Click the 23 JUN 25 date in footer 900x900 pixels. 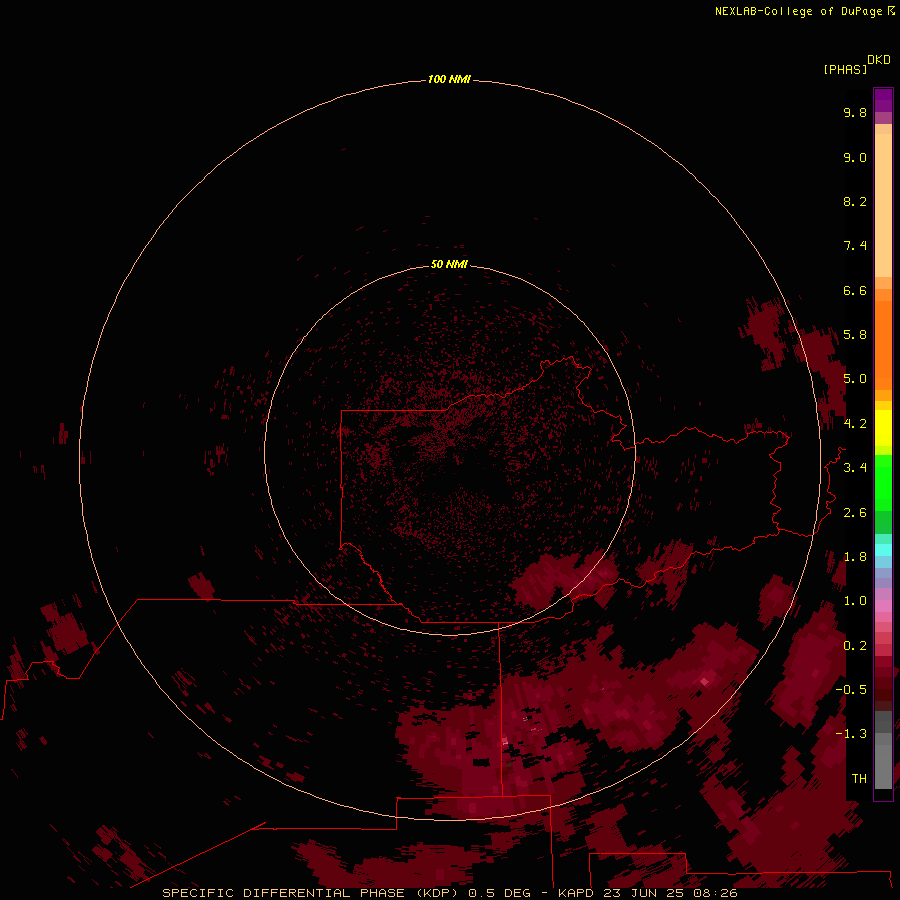(645, 893)
